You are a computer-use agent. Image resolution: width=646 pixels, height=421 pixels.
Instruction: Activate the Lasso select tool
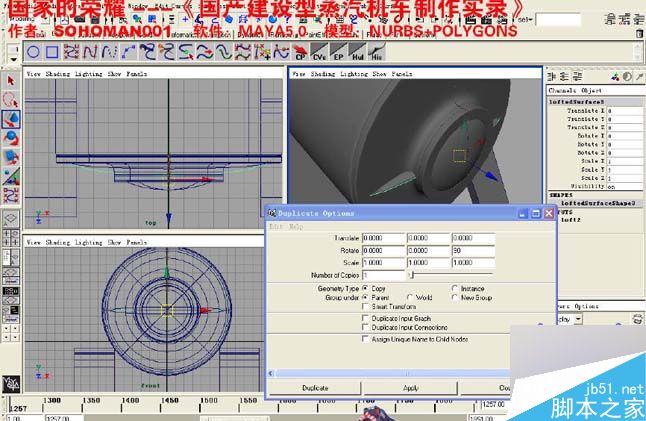11,100
